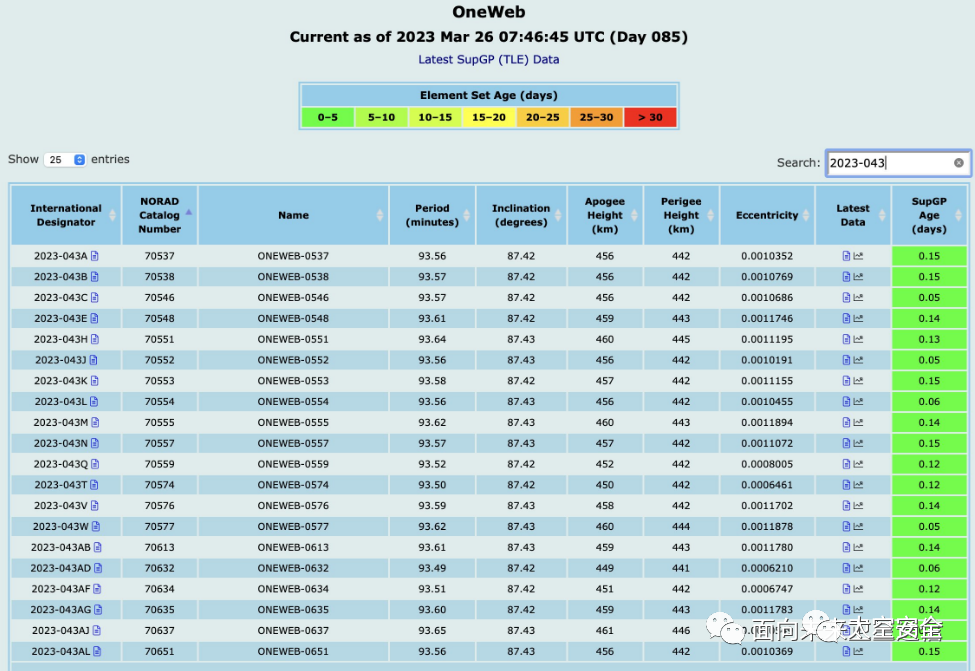Sort by NORAD Catalog Number column

(x=160, y=215)
